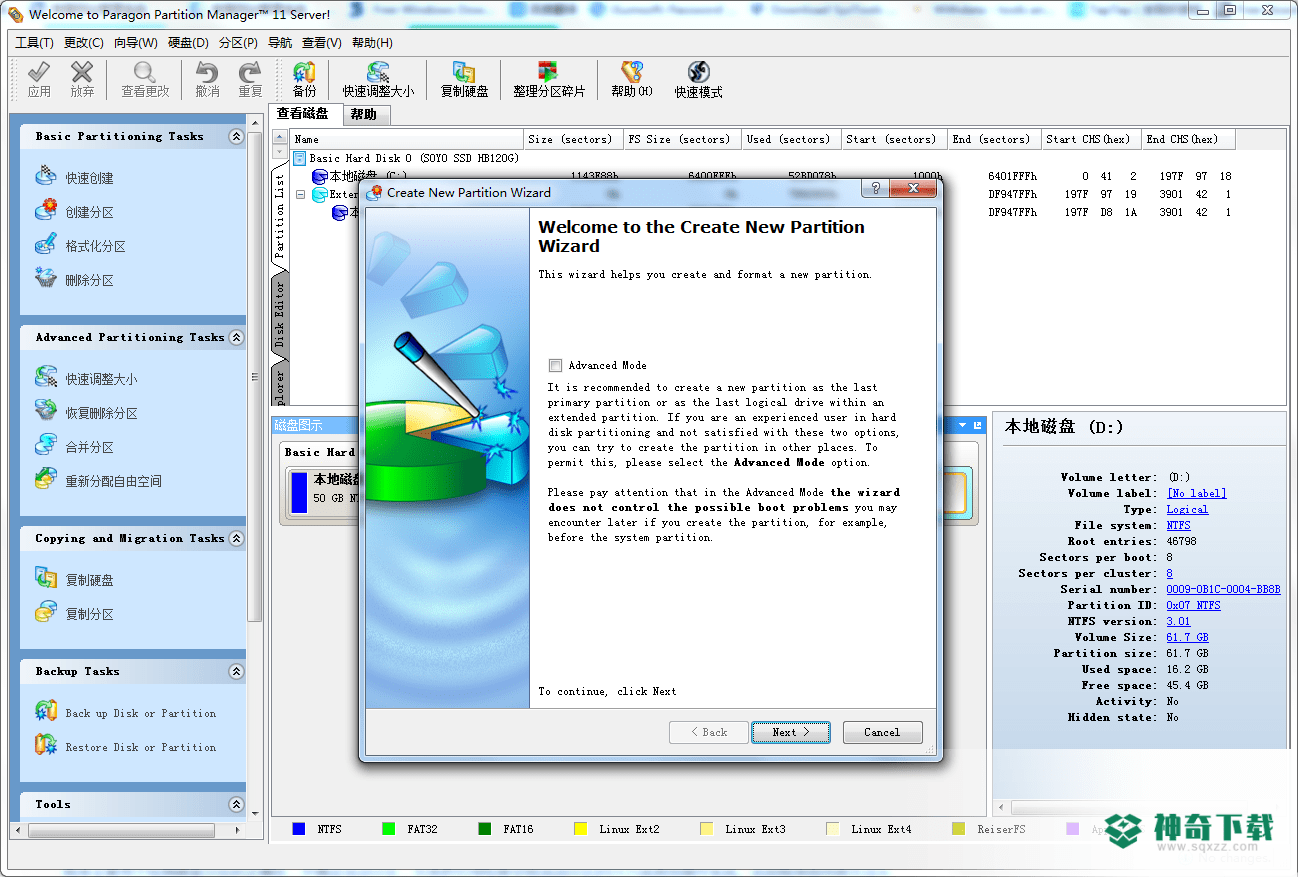Switch to the 查看磁盘 tab
The height and width of the screenshot is (877, 1298).
click(x=304, y=114)
